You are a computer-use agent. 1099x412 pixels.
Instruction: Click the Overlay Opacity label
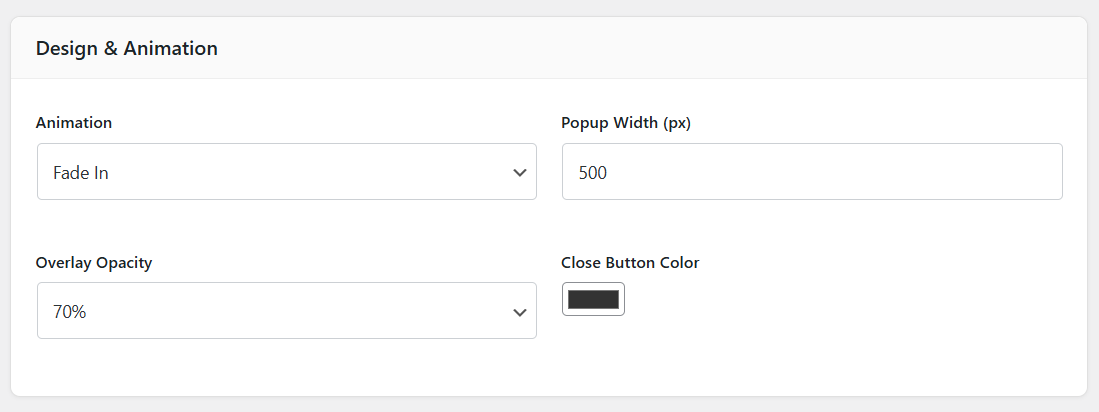[x=94, y=263]
